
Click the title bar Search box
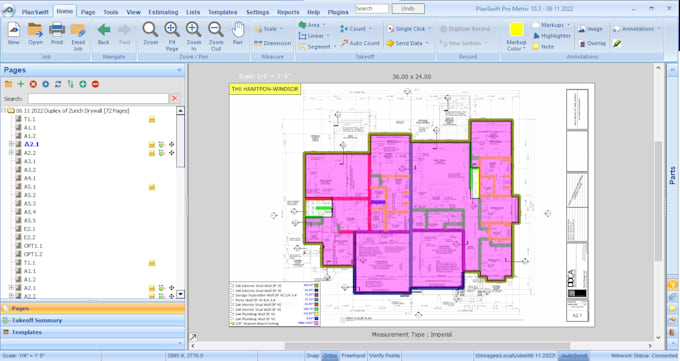(372, 8)
